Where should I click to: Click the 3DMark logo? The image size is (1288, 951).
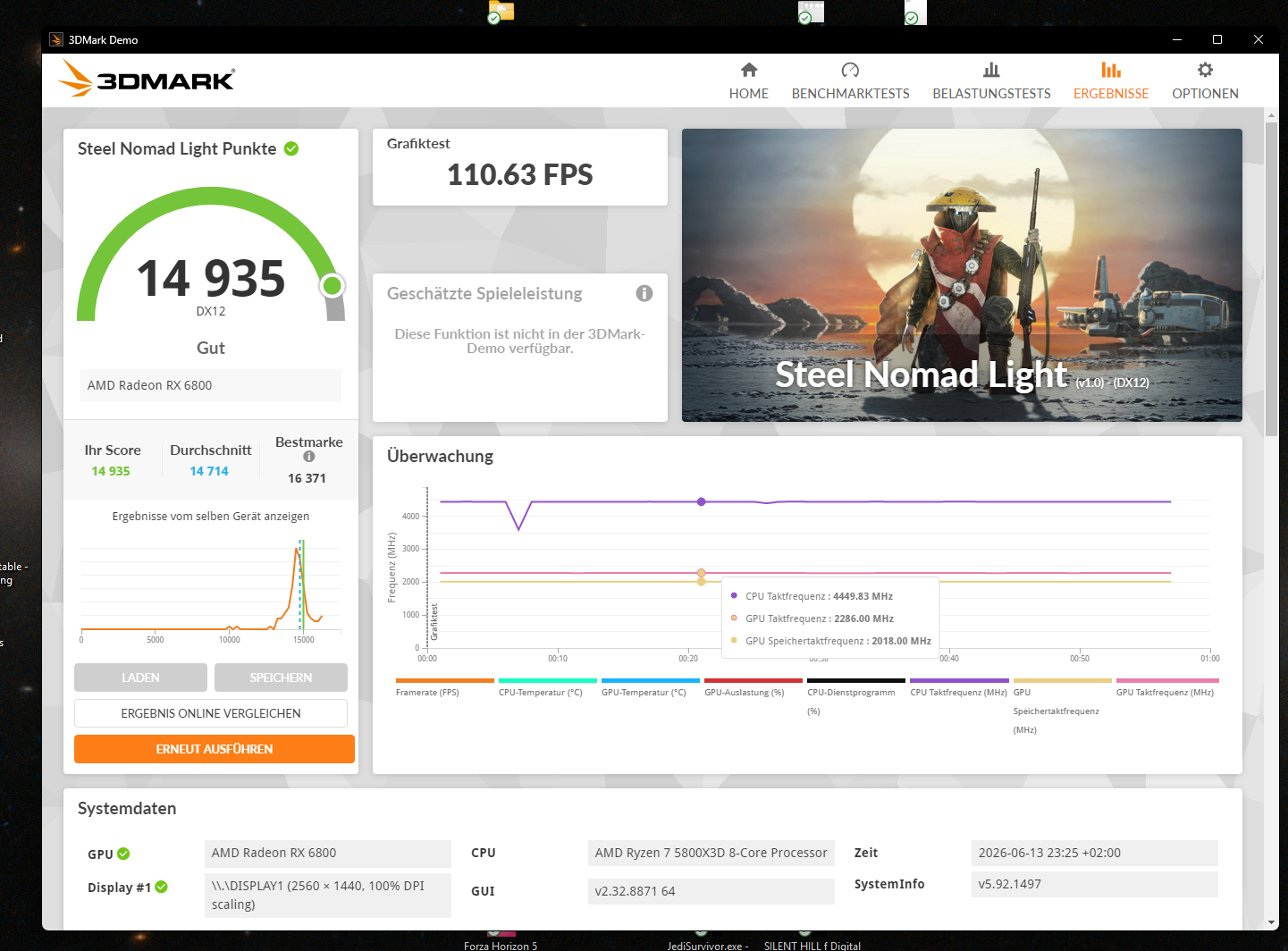click(147, 79)
